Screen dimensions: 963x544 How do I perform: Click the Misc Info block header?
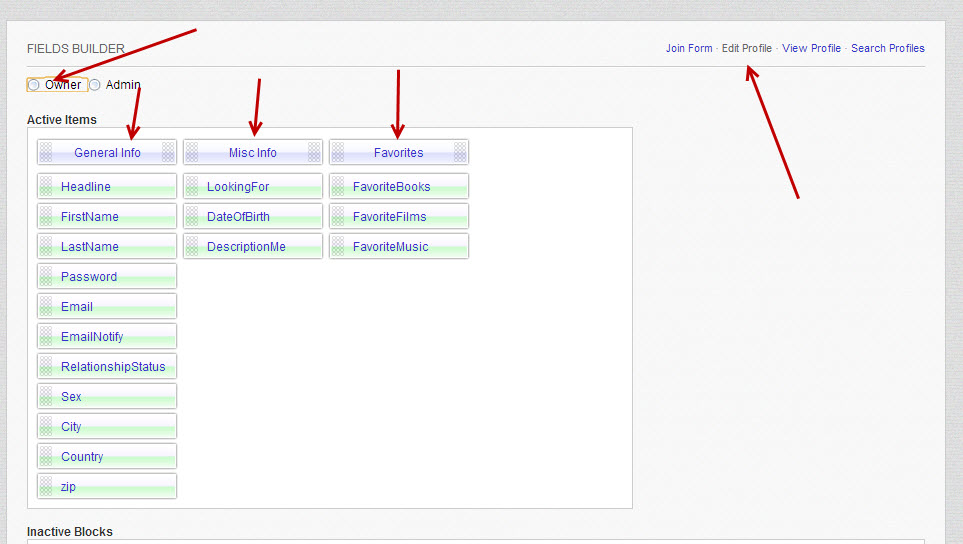(253, 153)
